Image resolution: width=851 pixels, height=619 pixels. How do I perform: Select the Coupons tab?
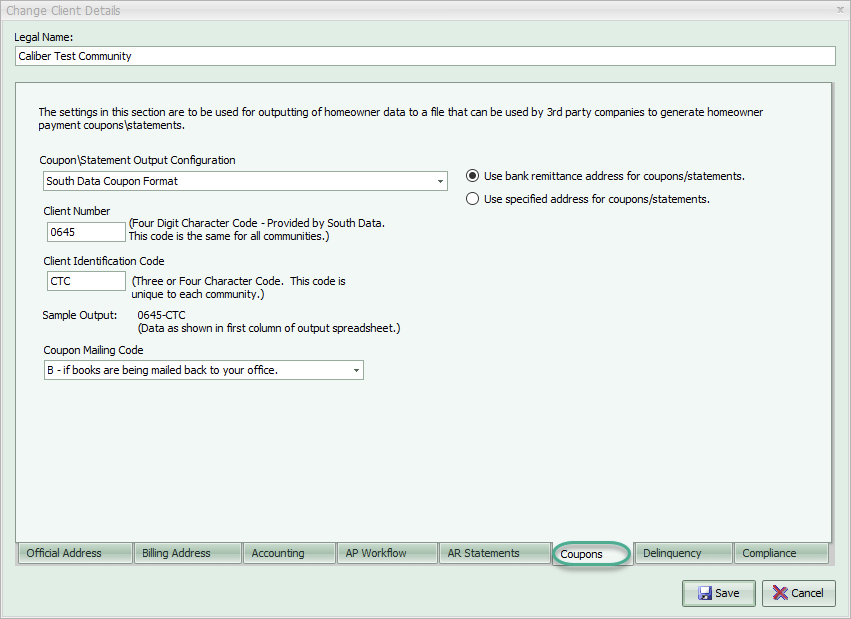(590, 553)
